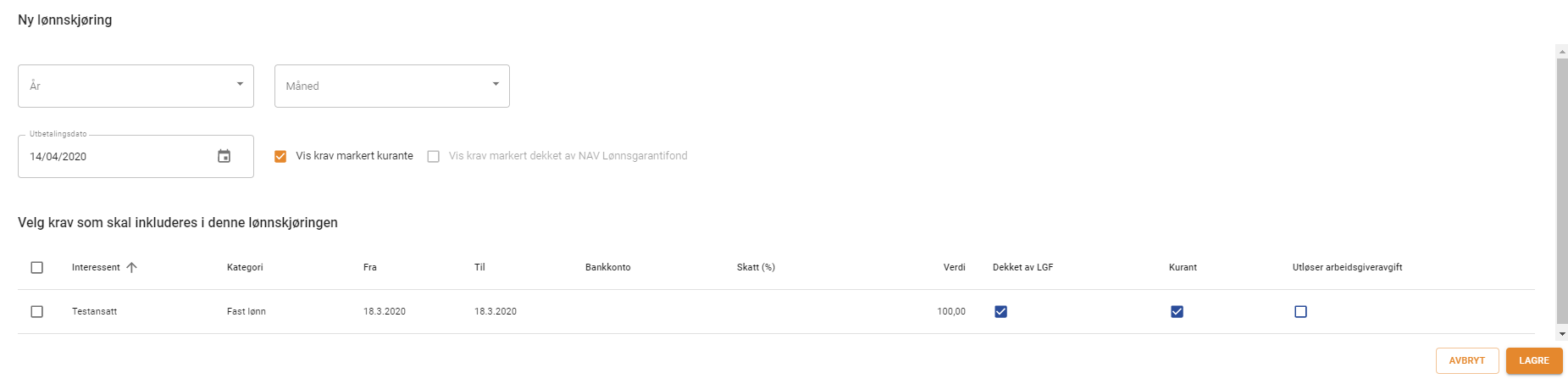Toggle 'Vis krav markert dekket av NAV Lønnsgarantifond'
This screenshot has width=1568, height=379.
[434, 156]
